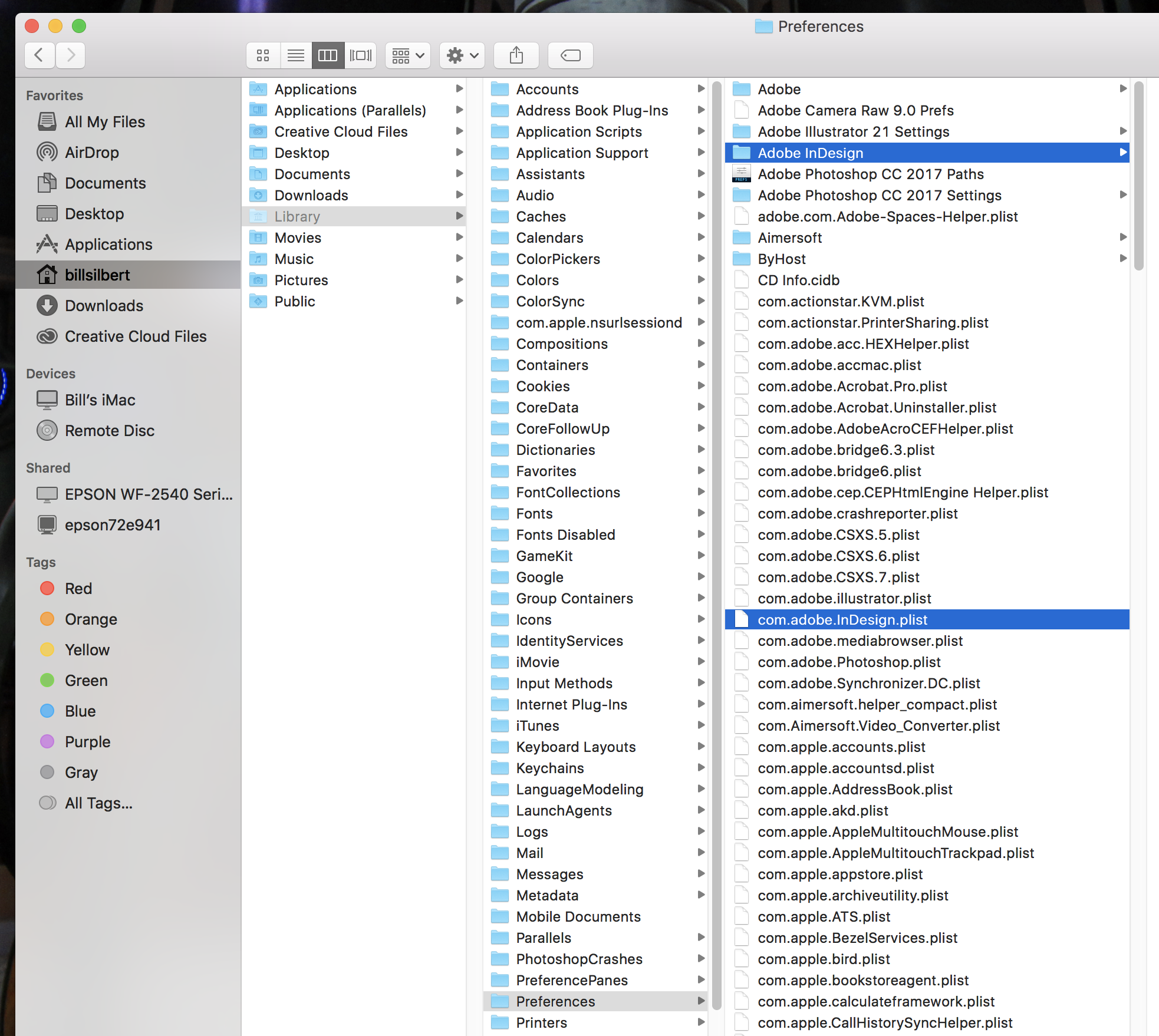Select the CD Info.cidb file

927,280
